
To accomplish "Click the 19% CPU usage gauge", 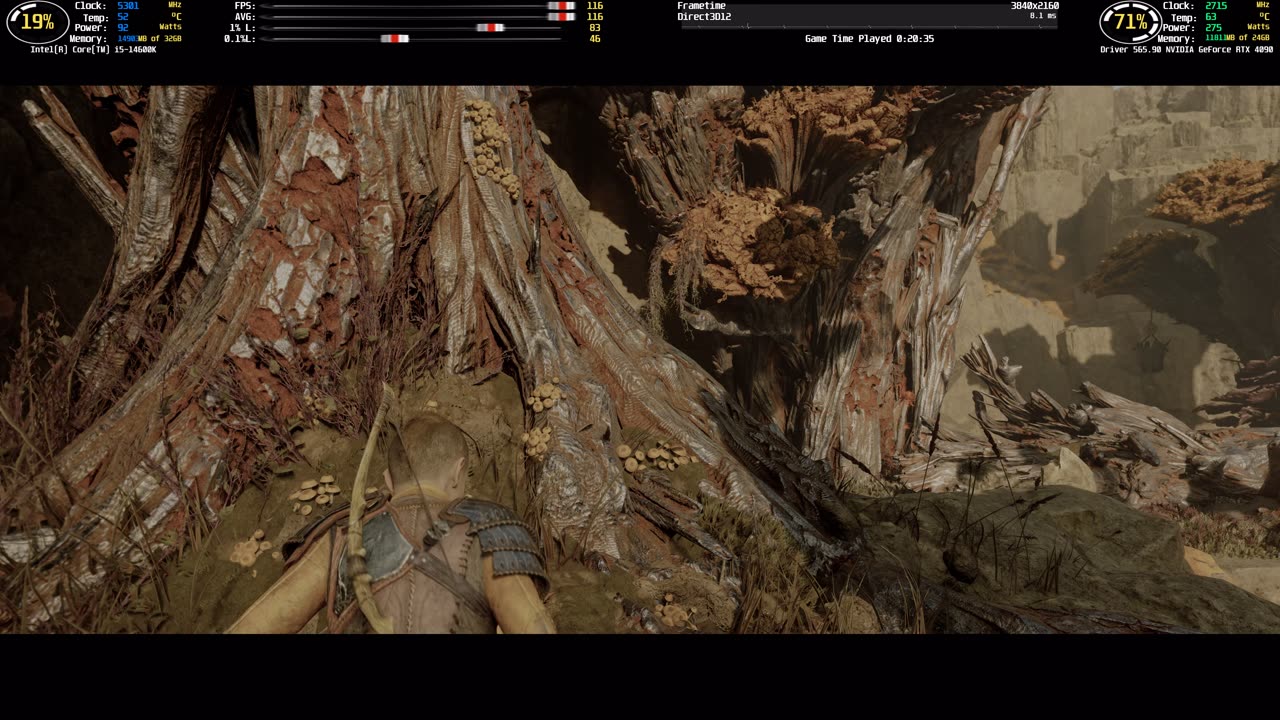I will click(38, 22).
